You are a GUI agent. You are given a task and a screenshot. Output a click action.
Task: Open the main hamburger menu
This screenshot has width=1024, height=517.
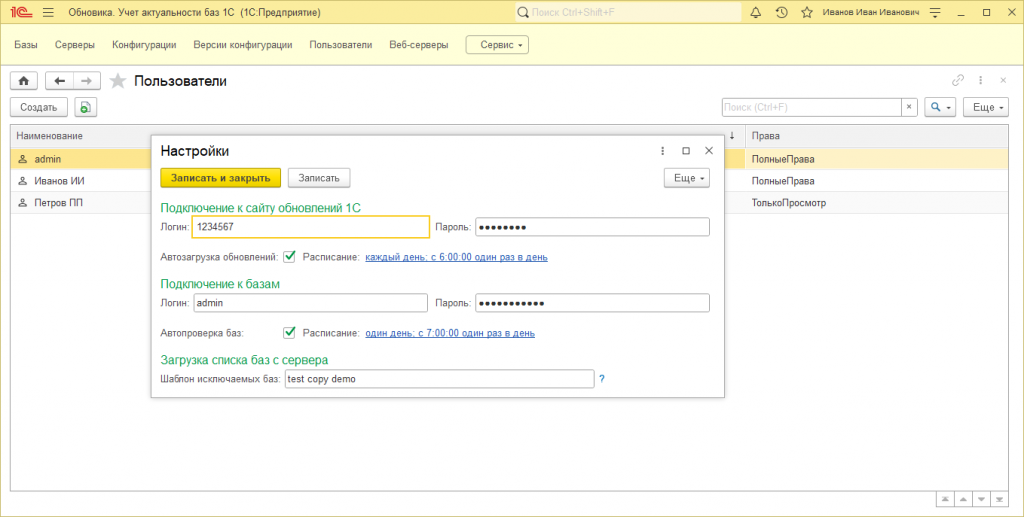48,12
